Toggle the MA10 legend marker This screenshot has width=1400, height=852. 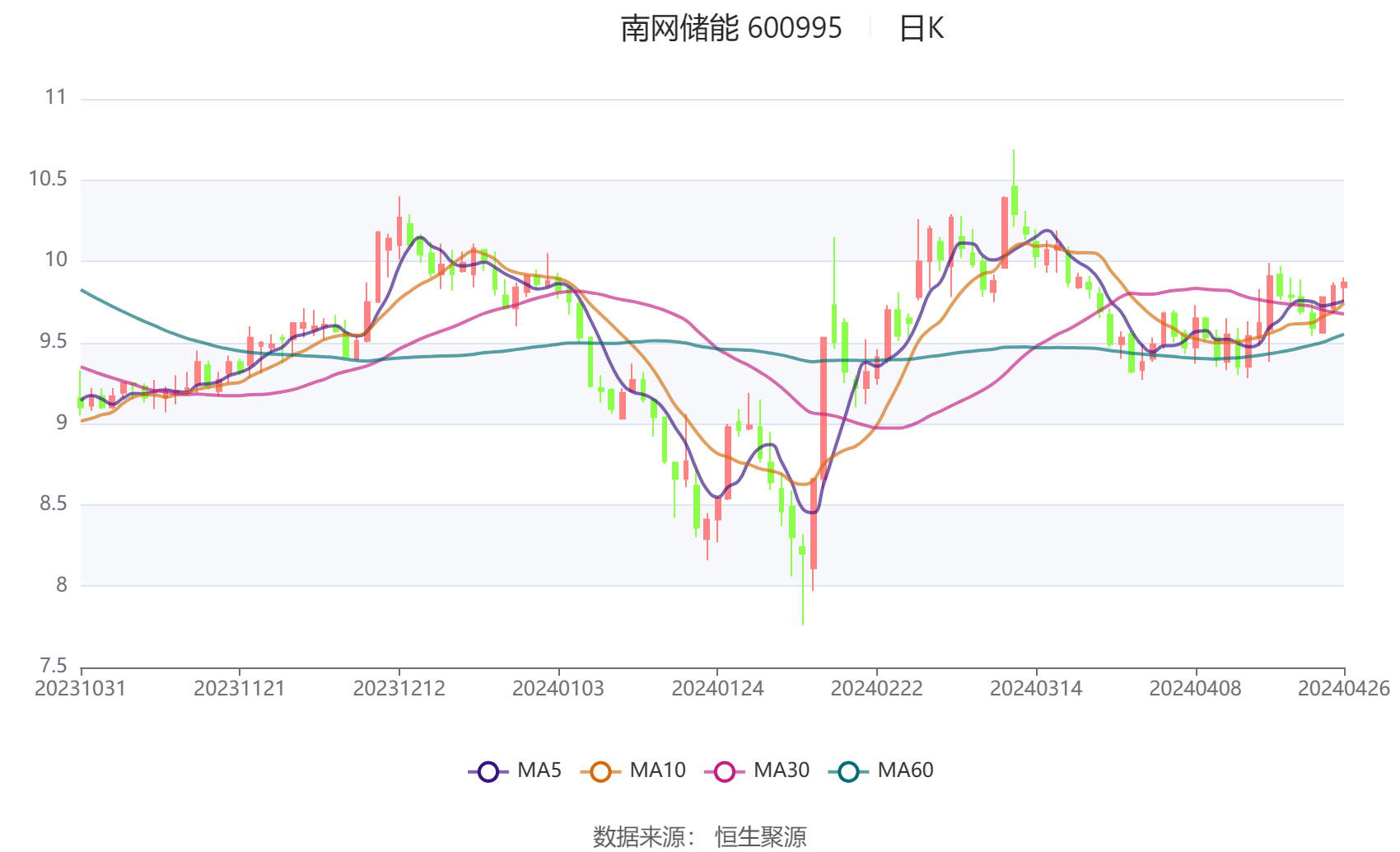pyautogui.click(x=600, y=771)
